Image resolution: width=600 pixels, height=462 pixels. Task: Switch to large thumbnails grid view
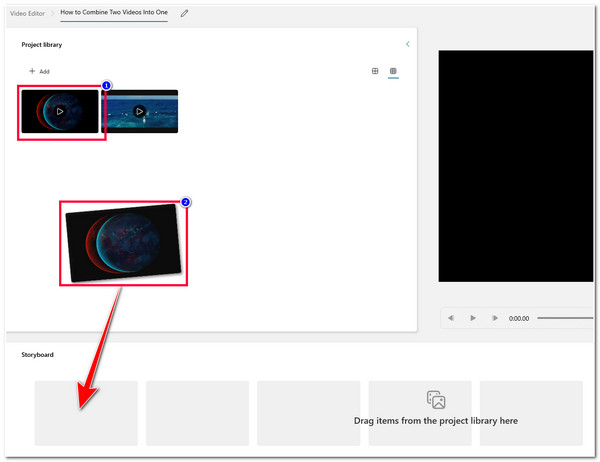coord(375,71)
